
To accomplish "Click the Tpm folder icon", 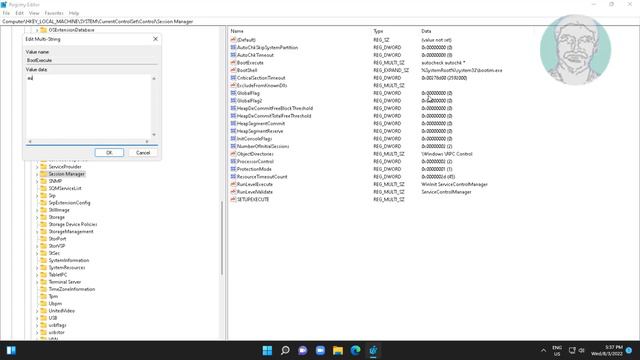I will click(x=44, y=296).
